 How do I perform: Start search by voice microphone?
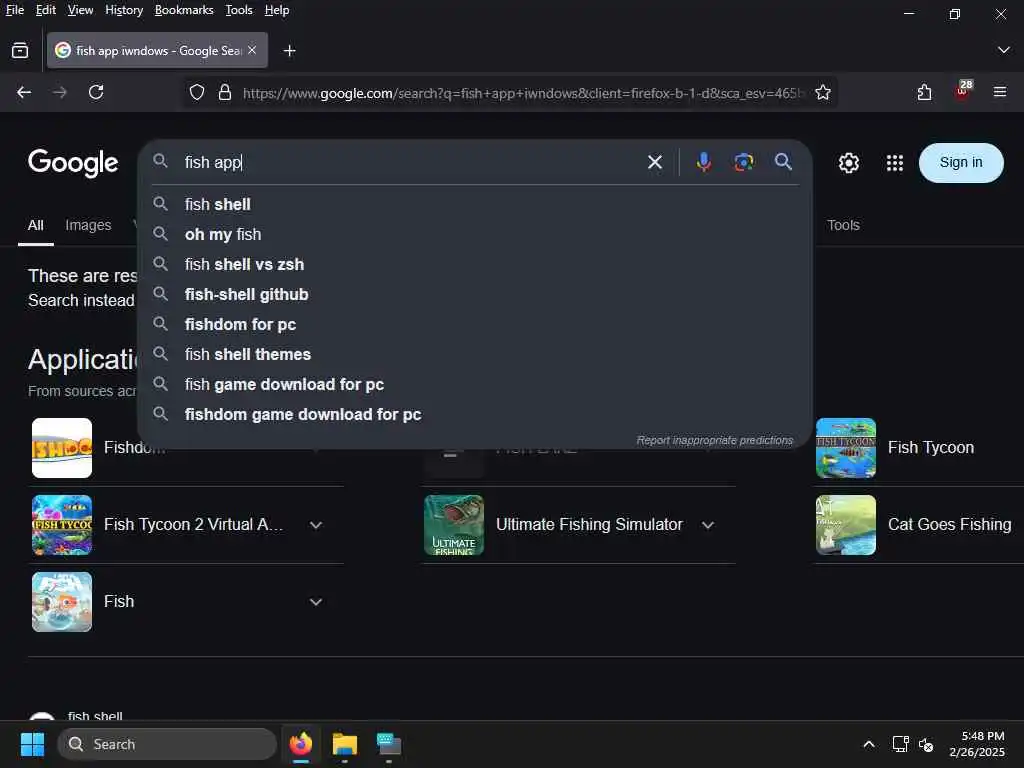tap(703, 162)
